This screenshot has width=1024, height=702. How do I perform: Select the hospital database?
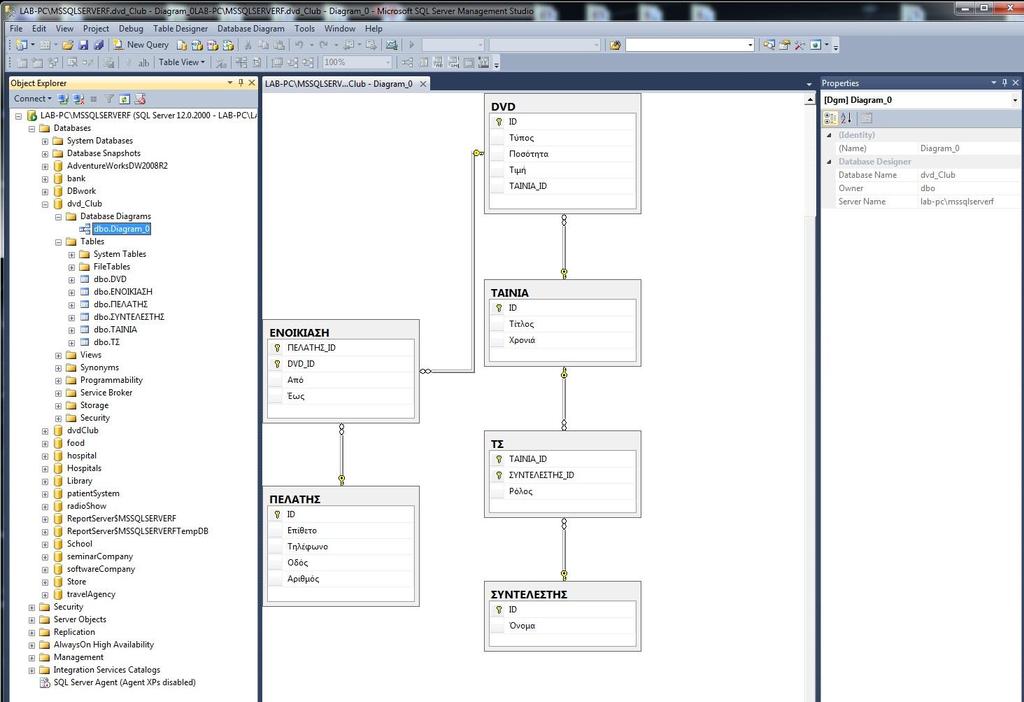[x=82, y=456]
